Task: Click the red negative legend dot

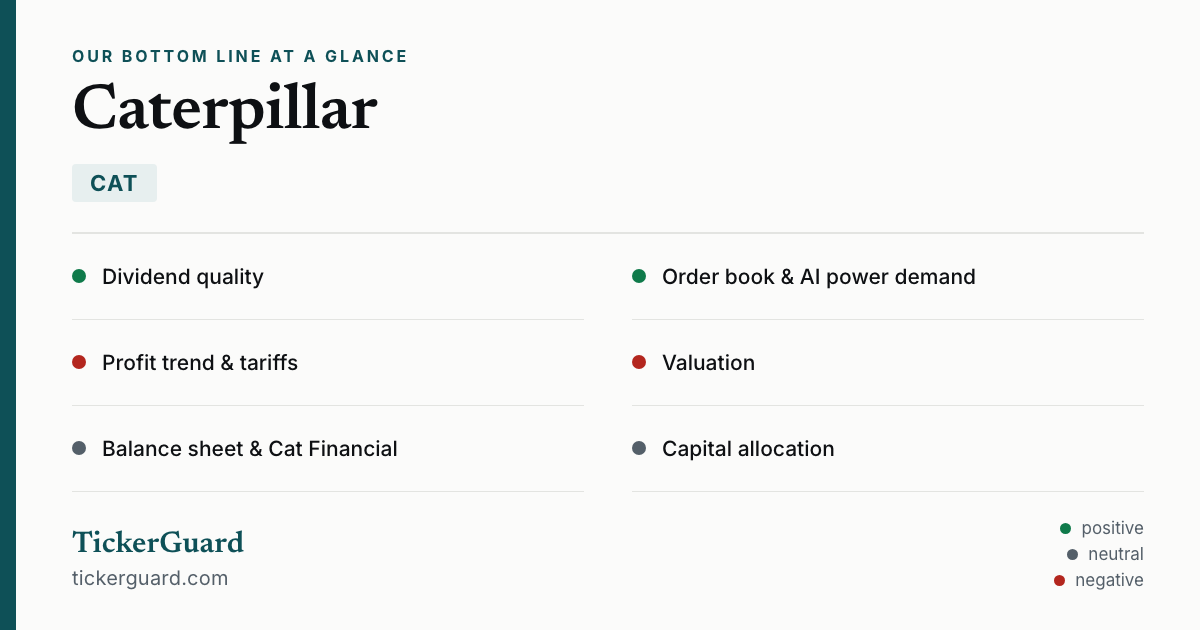Action: tap(1059, 580)
